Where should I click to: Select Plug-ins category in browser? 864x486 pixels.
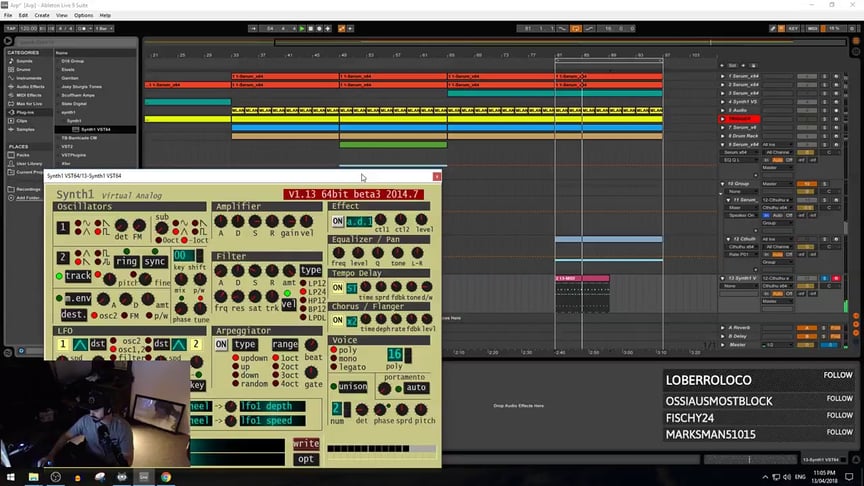point(25,112)
